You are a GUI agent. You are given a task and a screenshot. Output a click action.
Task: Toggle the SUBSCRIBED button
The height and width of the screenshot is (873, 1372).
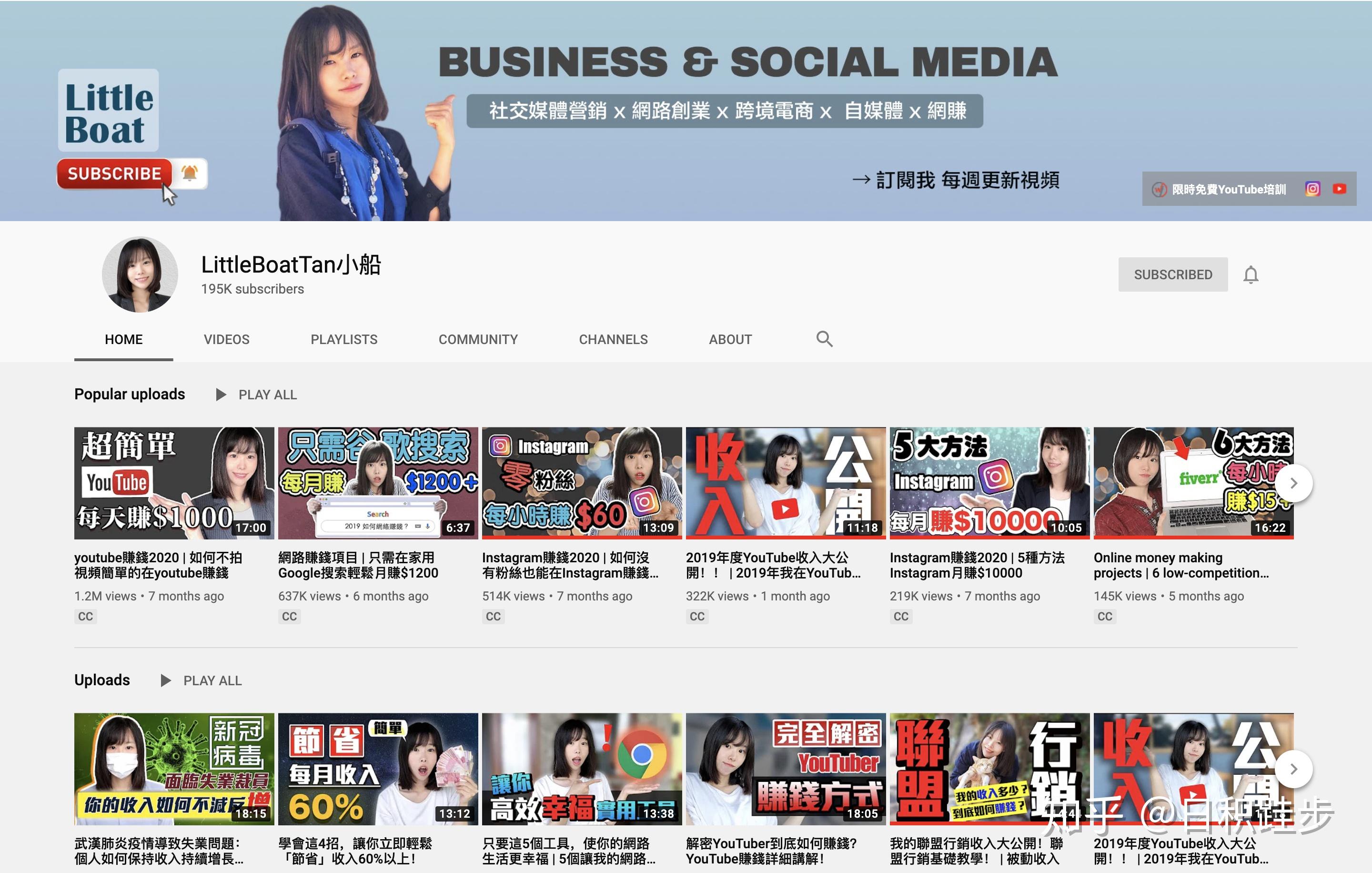pyautogui.click(x=1172, y=274)
